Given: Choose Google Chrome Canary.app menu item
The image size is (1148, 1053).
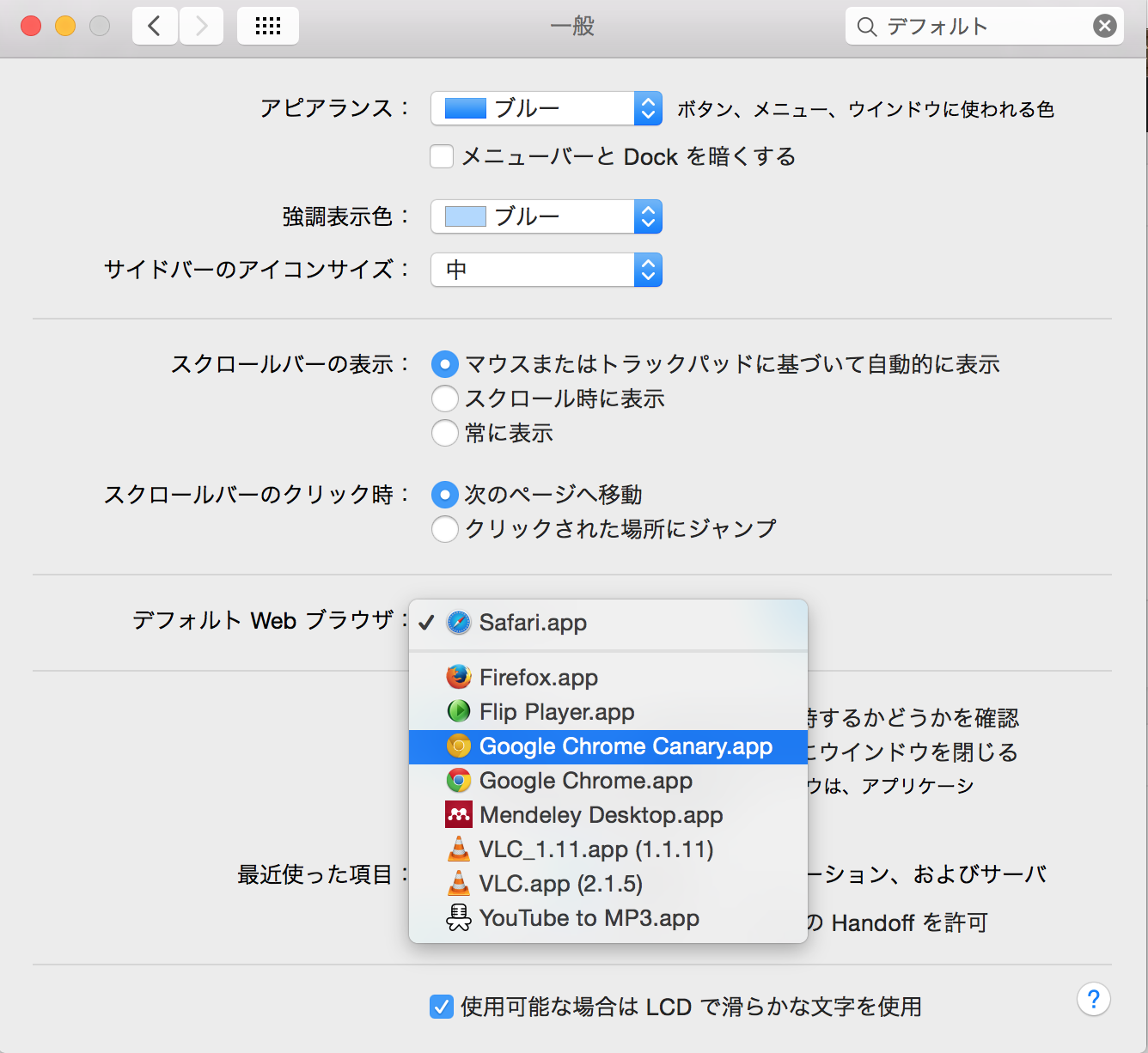Looking at the screenshot, I should tap(608, 746).
